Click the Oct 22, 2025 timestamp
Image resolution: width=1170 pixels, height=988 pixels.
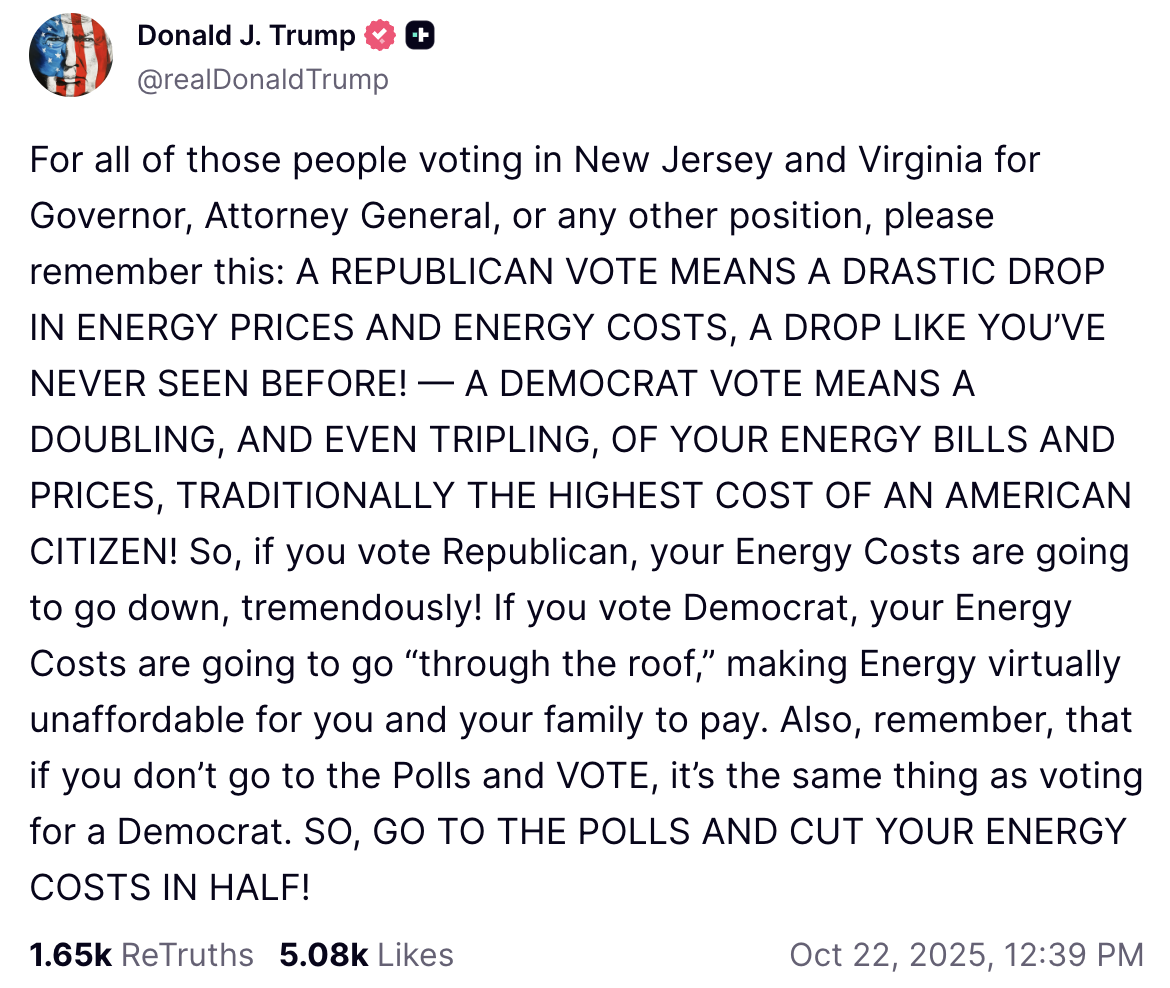pos(966,954)
